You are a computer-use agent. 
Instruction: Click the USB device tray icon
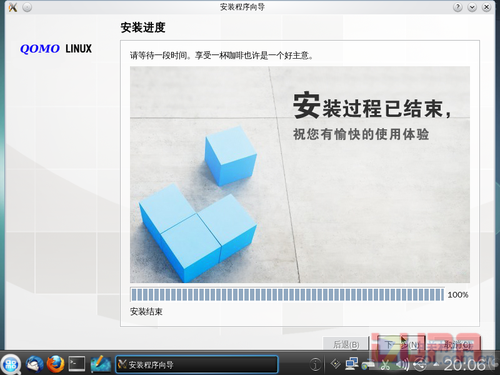pos(421,365)
